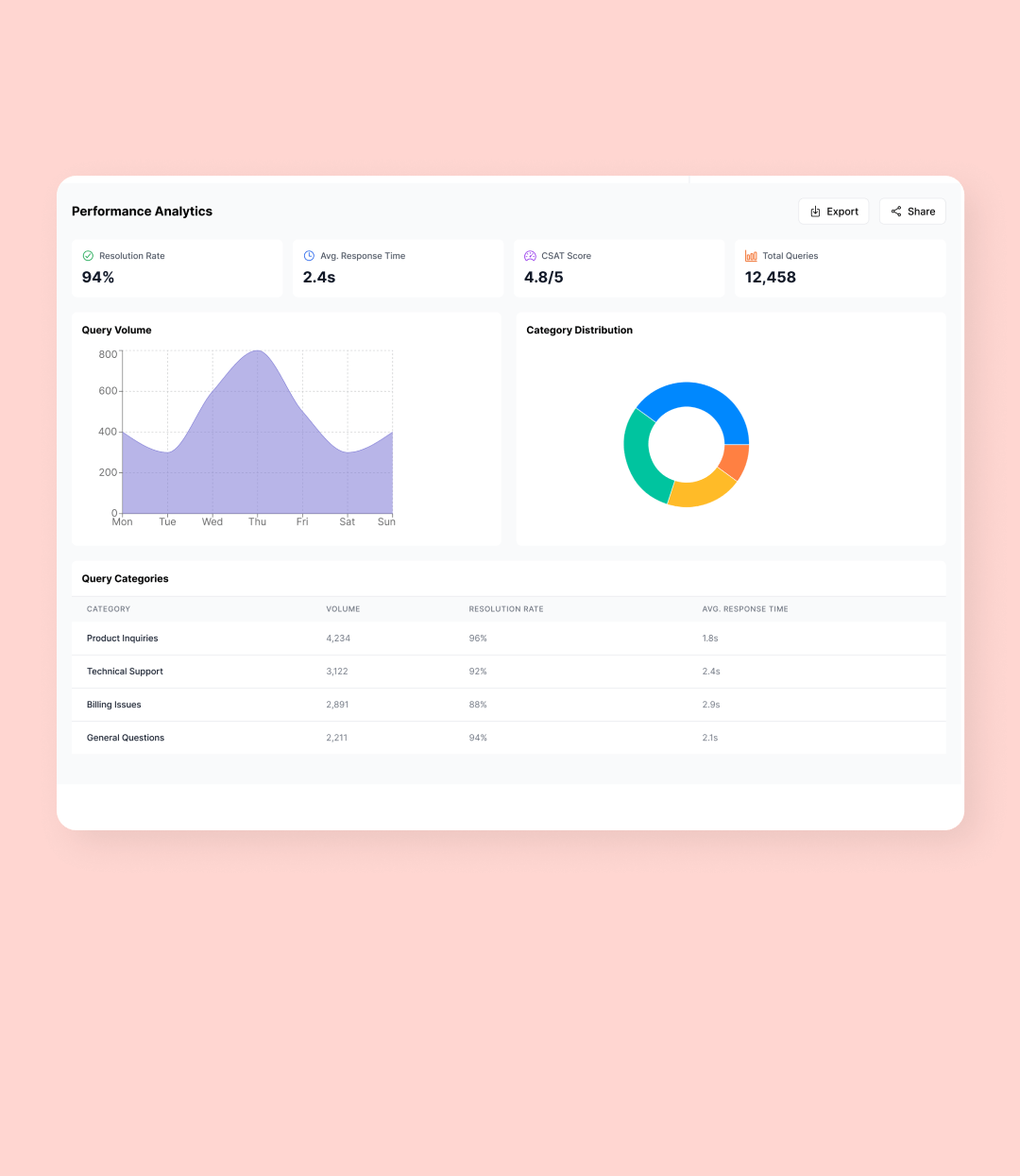Viewport: 1020px width, 1176px height.
Task: Click Thu peak on Query Volume chart
Action: (x=258, y=351)
